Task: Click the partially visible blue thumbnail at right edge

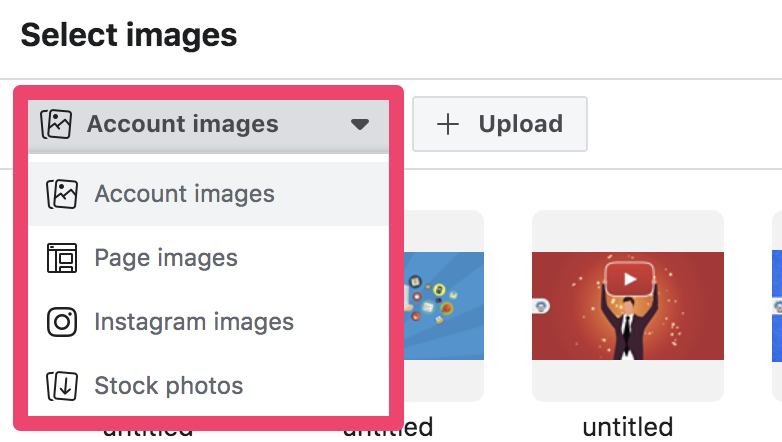Action: [x=777, y=306]
